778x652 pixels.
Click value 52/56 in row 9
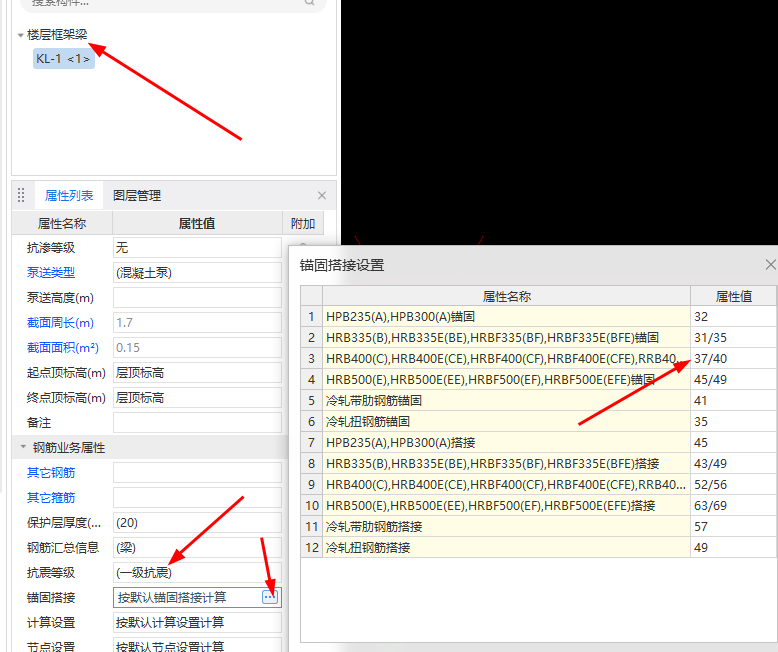click(733, 484)
